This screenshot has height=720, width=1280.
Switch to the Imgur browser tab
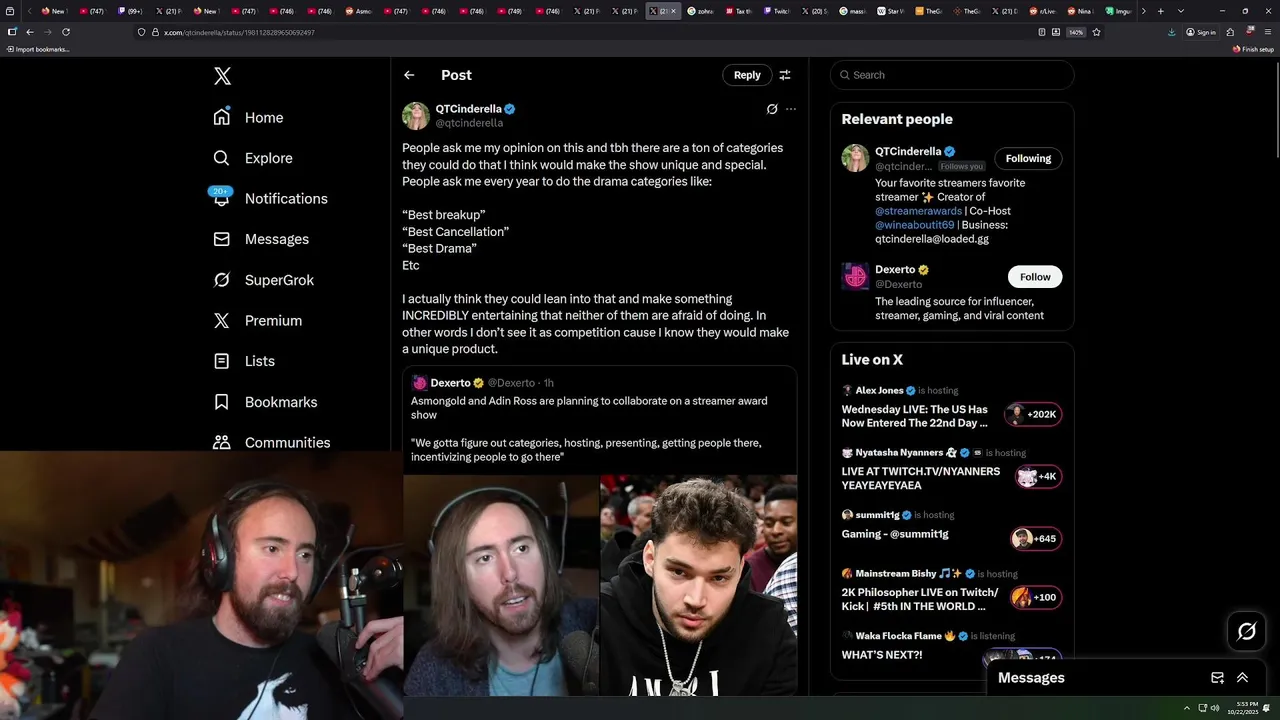(x=1119, y=11)
